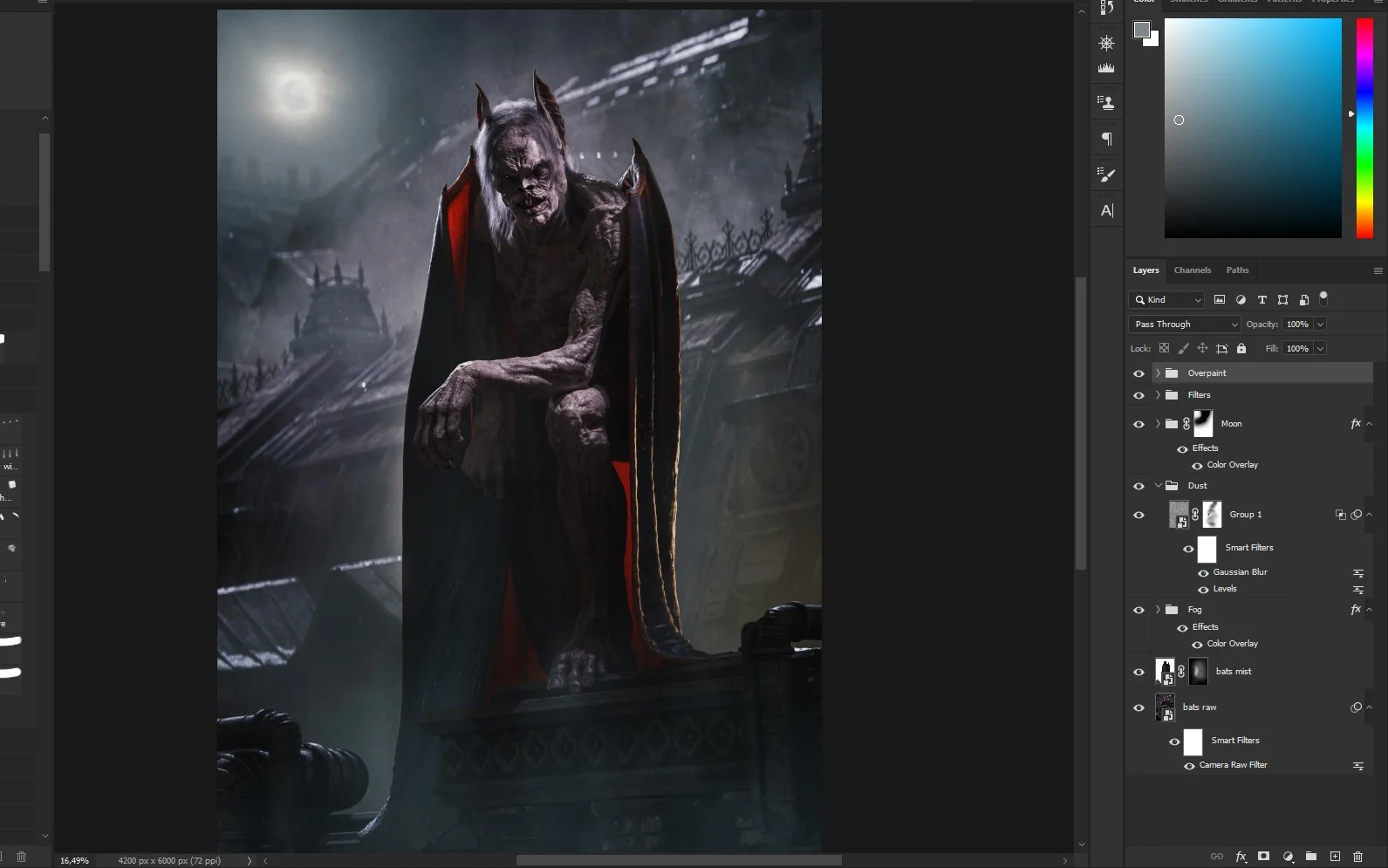Filter layers by pixel layers icon
The width and height of the screenshot is (1388, 868).
[x=1220, y=299]
